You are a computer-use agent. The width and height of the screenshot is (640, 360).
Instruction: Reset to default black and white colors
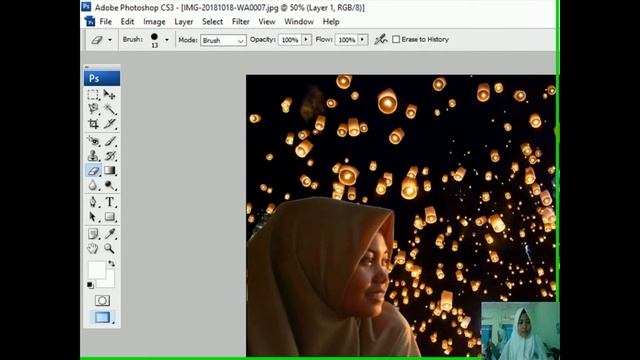pos(90,284)
